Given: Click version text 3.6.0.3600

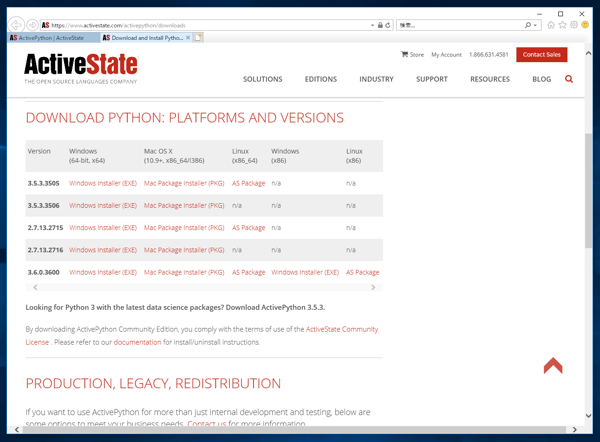Looking at the screenshot, I should (x=44, y=272).
